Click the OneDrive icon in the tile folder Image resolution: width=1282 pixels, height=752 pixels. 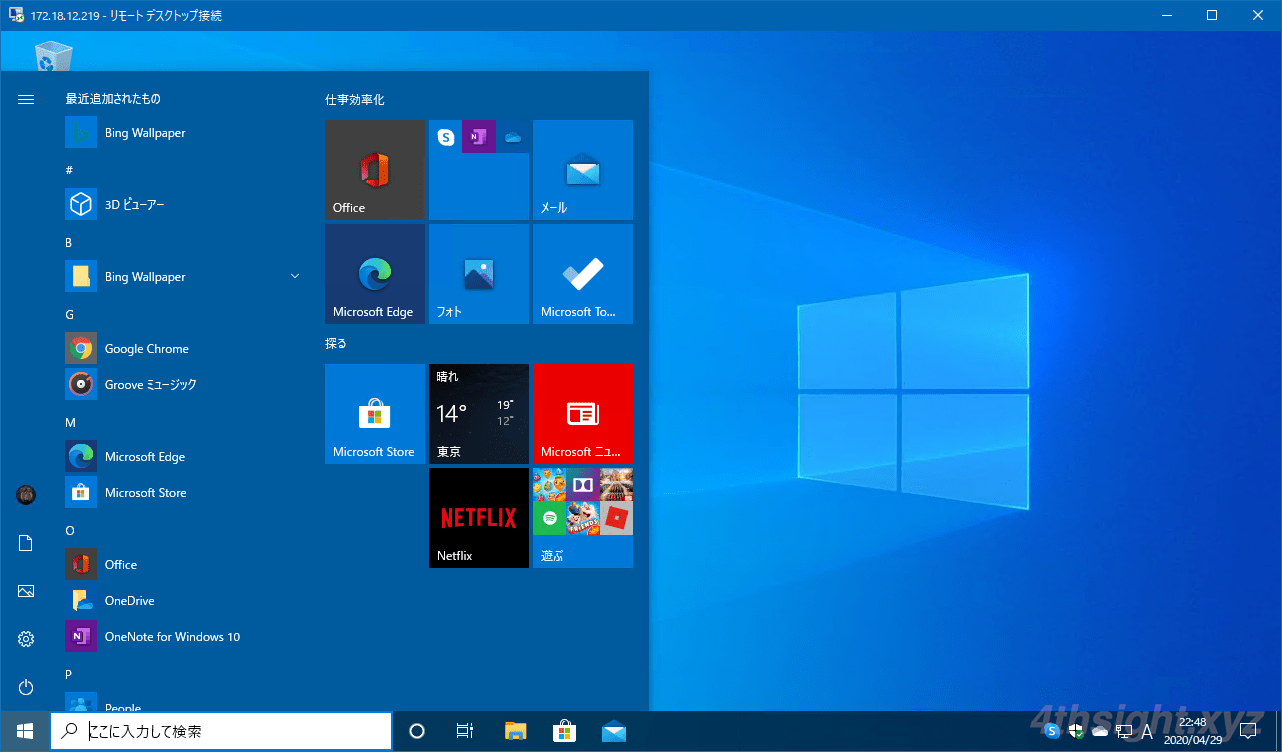click(x=513, y=137)
